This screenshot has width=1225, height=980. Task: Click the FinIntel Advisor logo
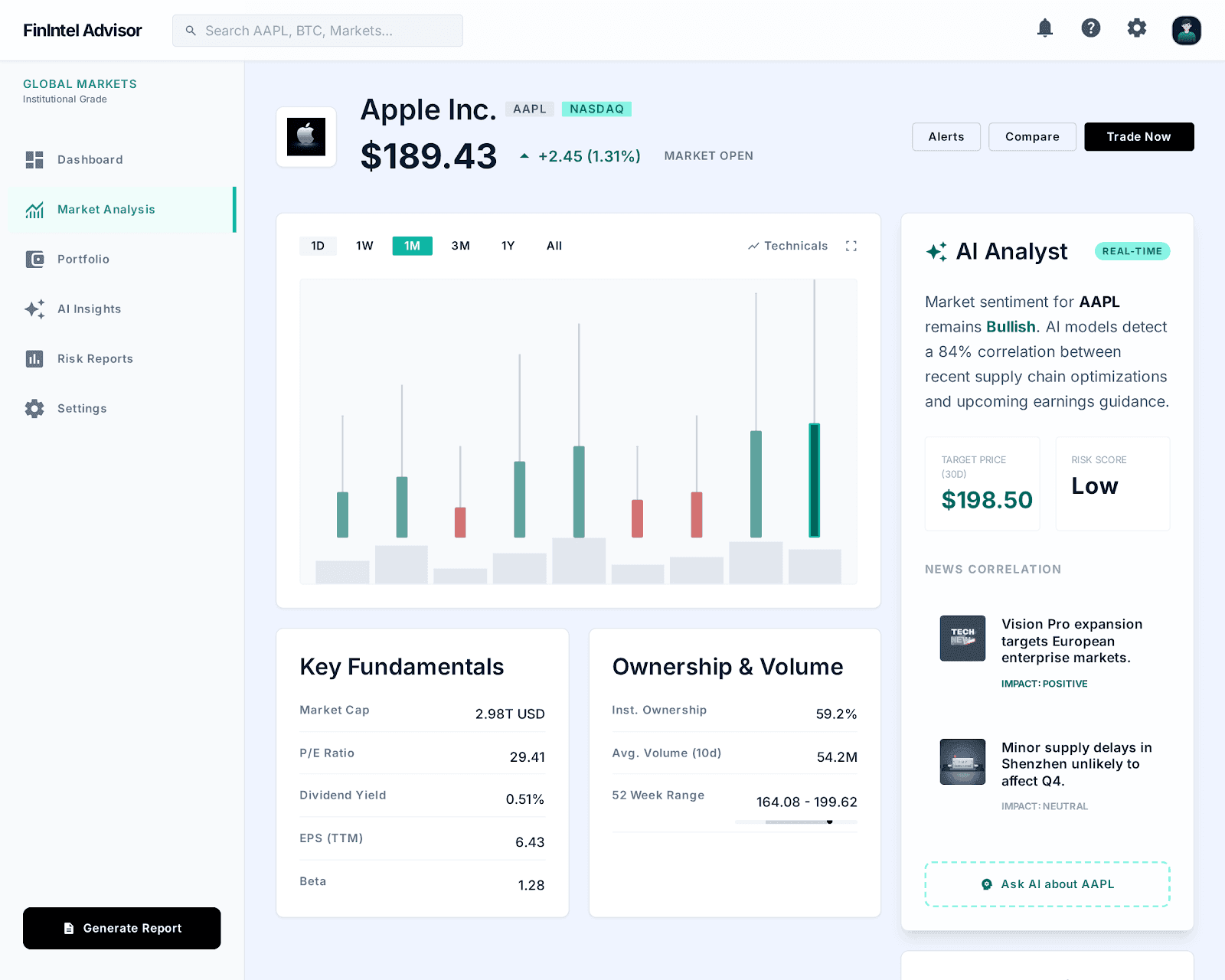83,31
